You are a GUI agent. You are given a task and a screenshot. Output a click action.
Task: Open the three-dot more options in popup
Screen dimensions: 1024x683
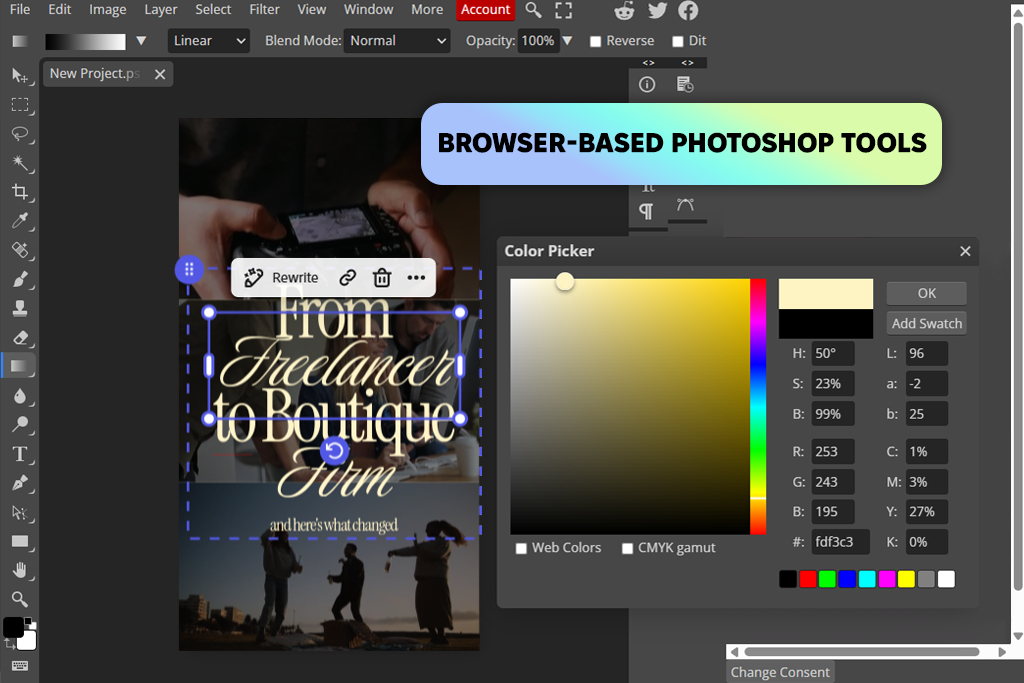point(416,278)
